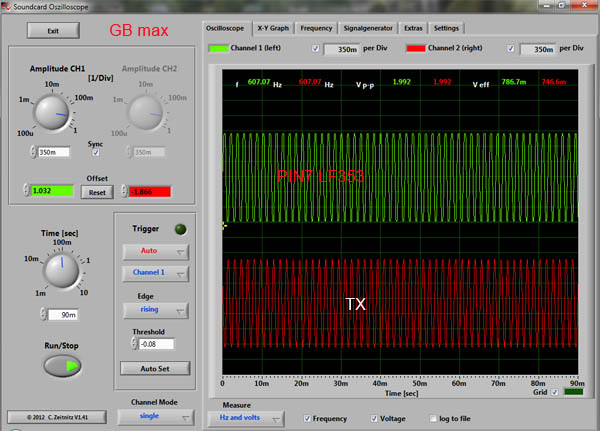Click the Exit button

pyautogui.click(x=52, y=31)
